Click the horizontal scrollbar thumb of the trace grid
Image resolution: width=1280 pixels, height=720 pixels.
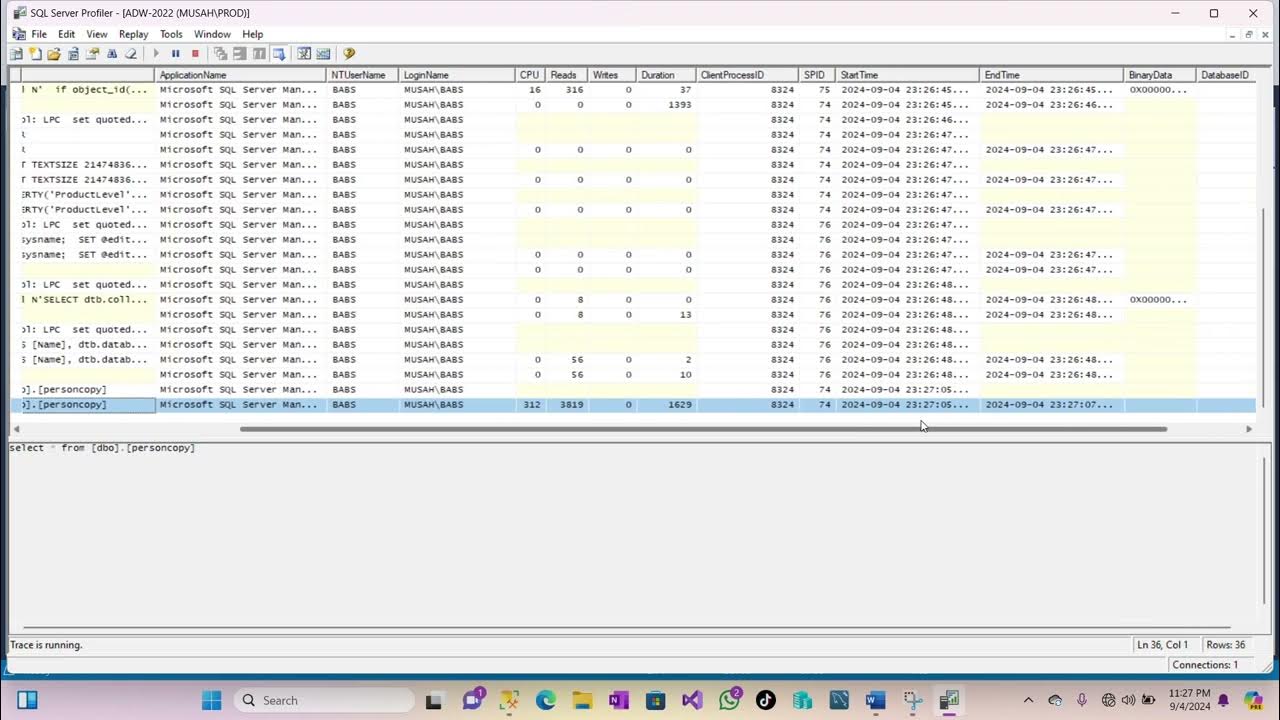pyautogui.click(x=703, y=429)
